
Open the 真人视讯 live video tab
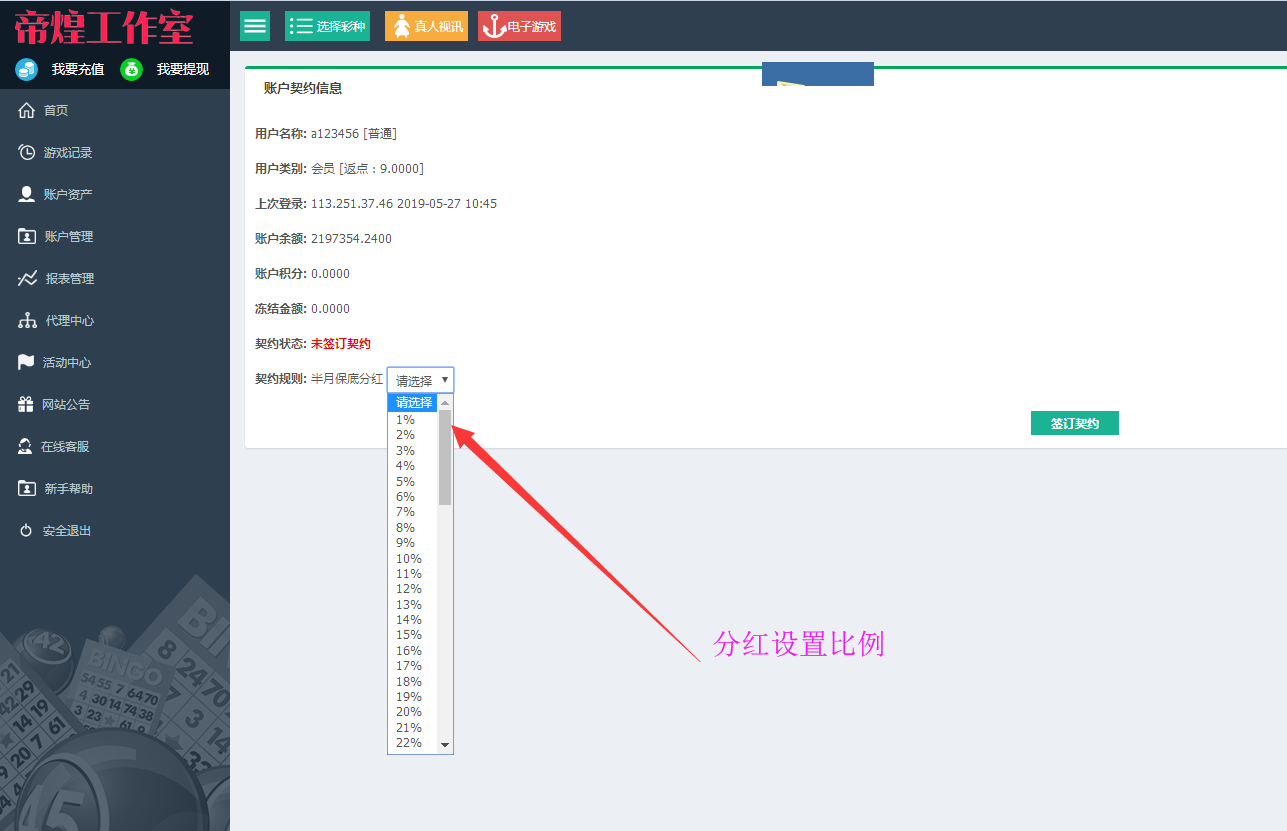pyautogui.click(x=426, y=26)
